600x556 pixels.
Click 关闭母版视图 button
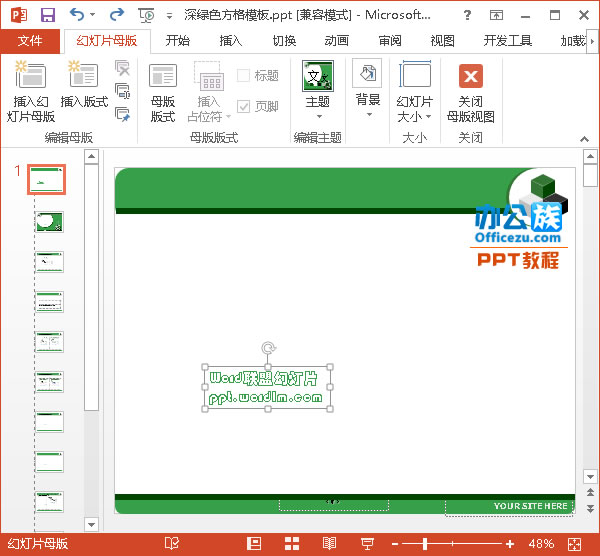(x=471, y=91)
